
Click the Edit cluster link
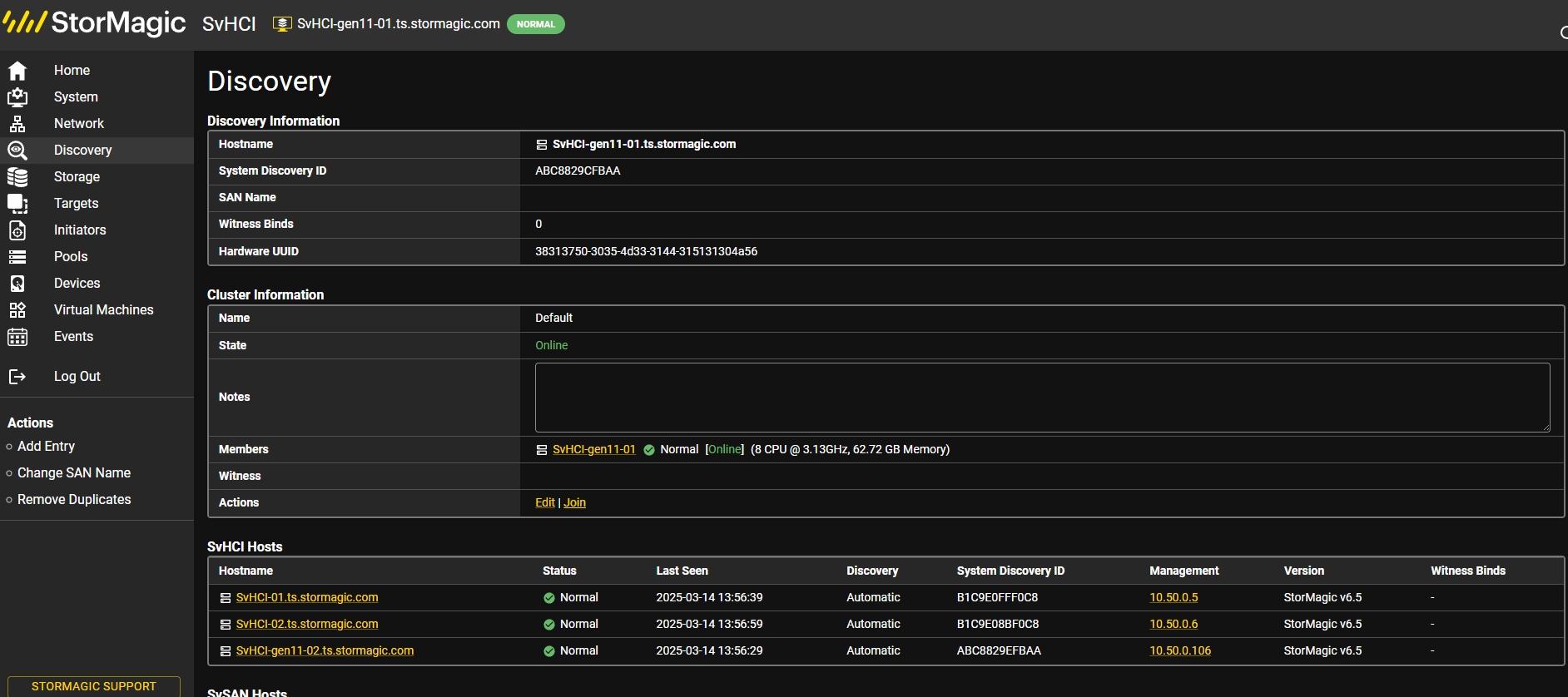[x=545, y=502]
